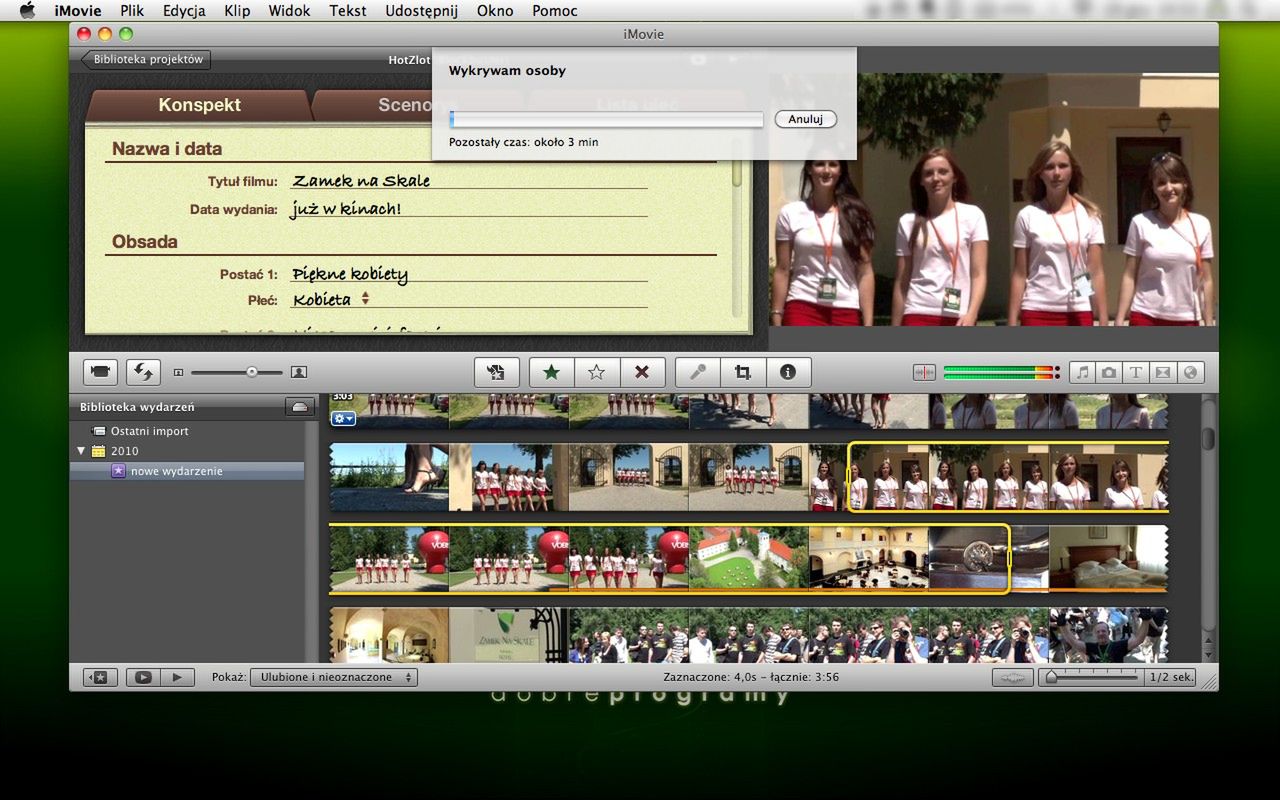
Task: Click the swap events and projects button
Action: [x=143, y=372]
